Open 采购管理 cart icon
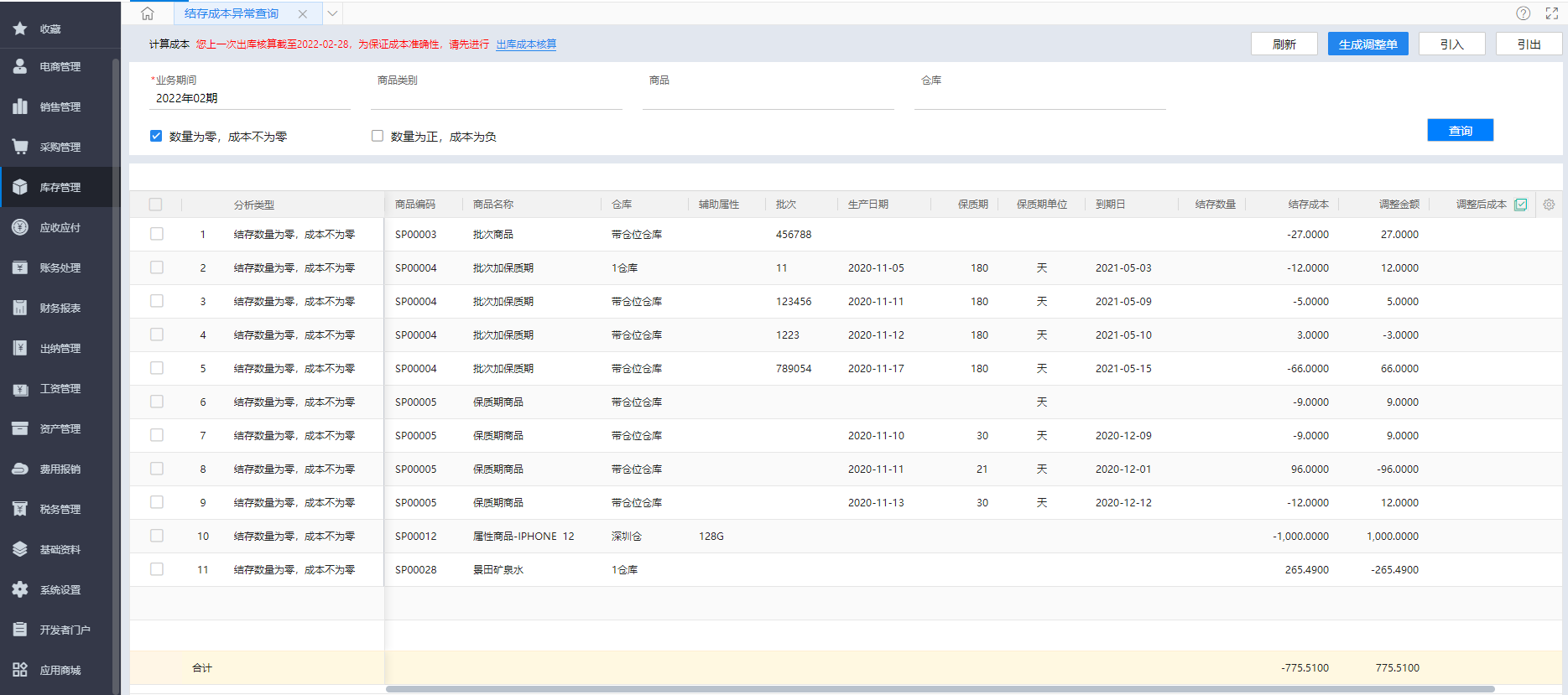The width and height of the screenshot is (1568, 695). click(x=20, y=147)
